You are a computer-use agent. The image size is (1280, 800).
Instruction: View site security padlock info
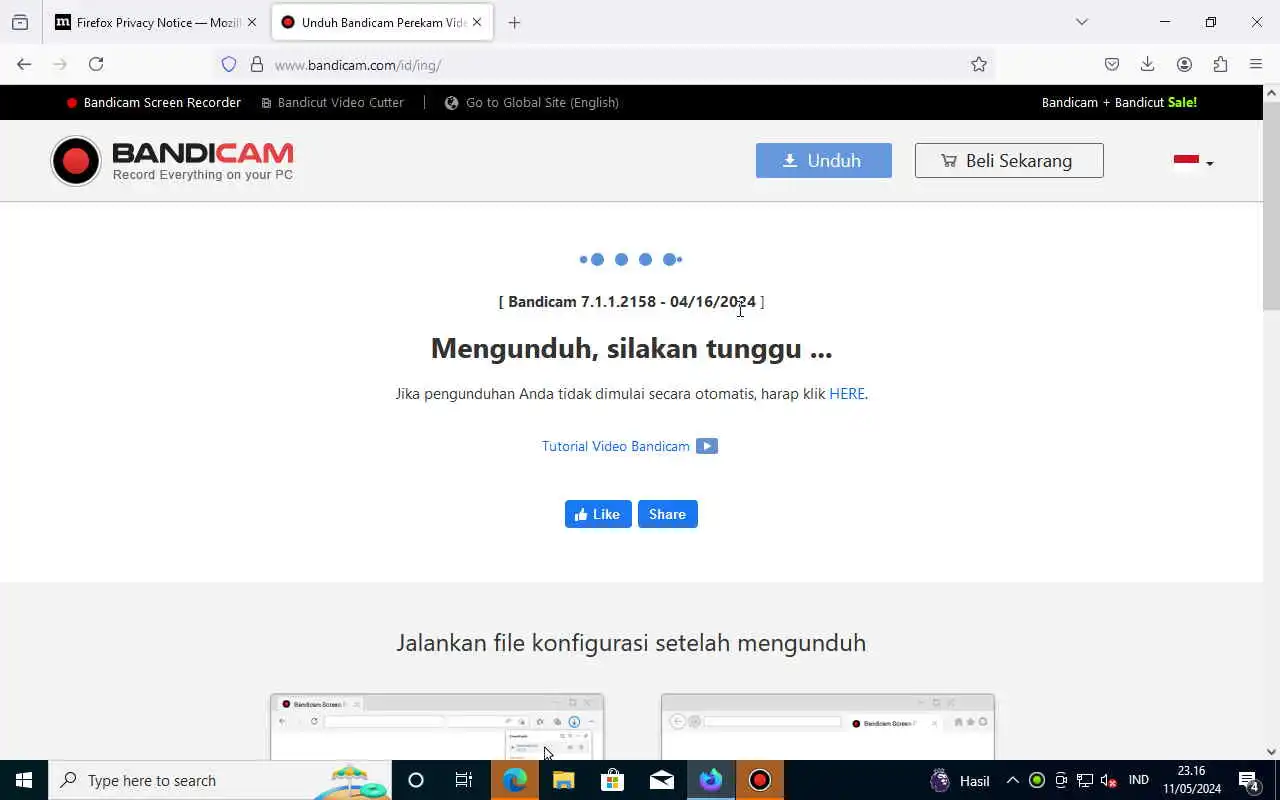(x=257, y=64)
